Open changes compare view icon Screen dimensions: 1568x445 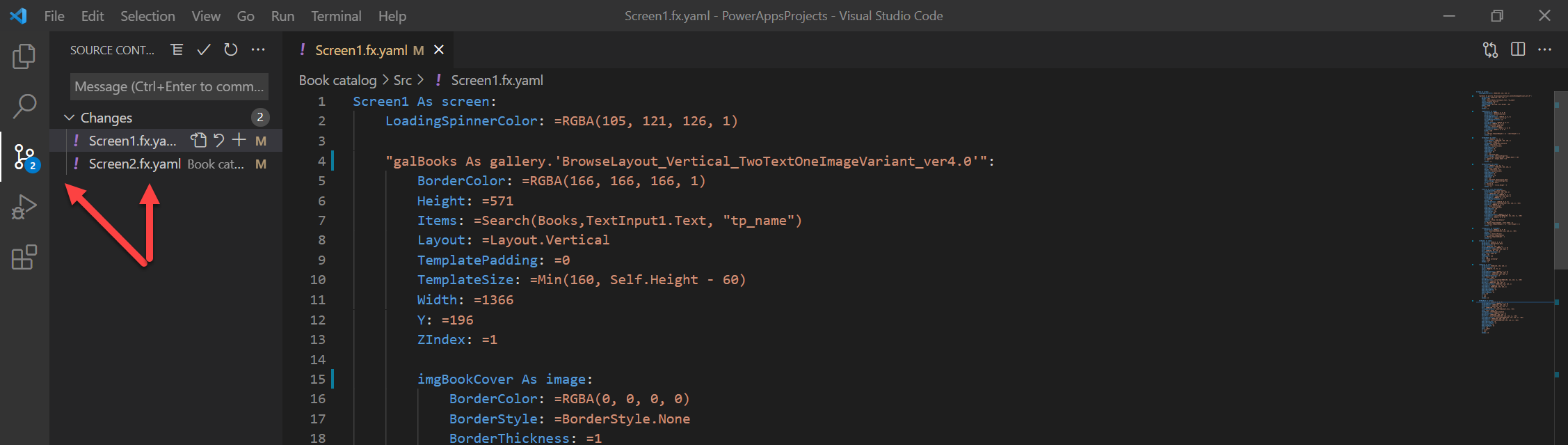tap(1490, 49)
